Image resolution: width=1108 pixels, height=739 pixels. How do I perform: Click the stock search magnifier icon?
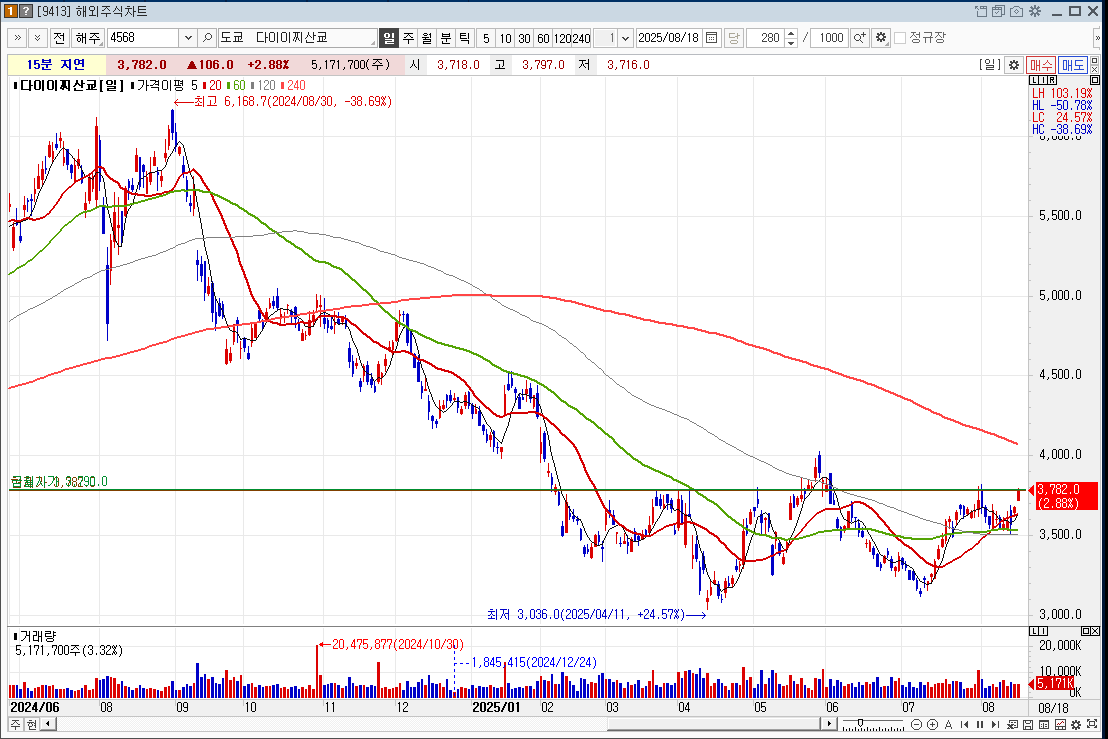click(x=208, y=38)
